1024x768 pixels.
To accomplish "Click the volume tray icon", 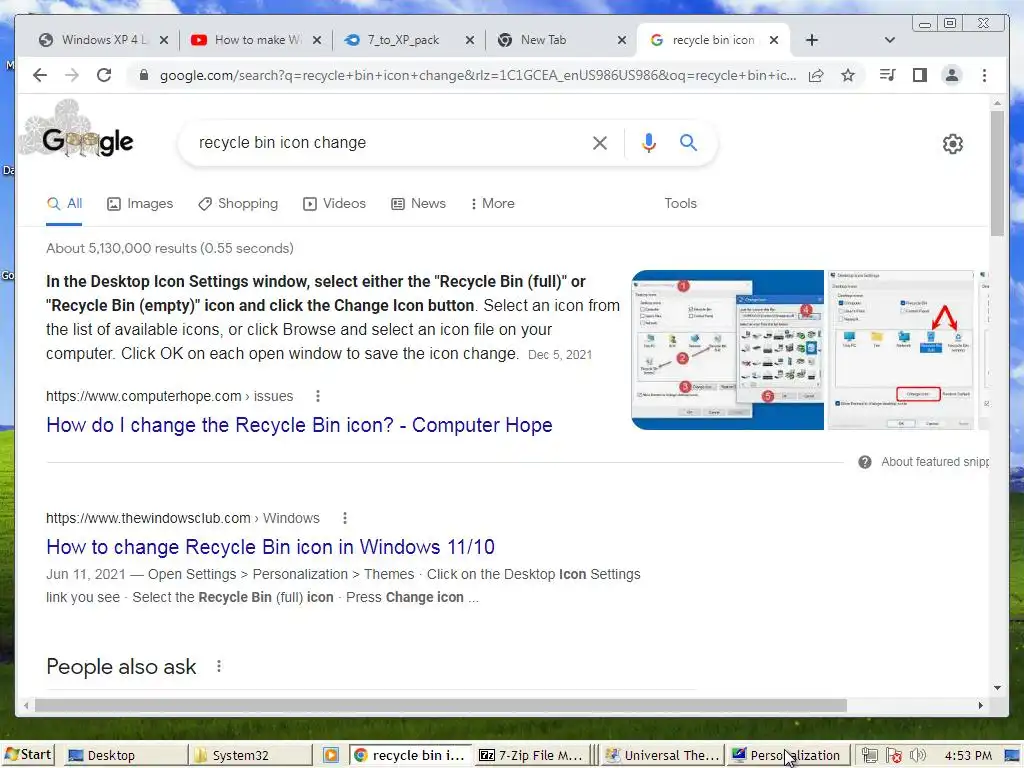I will (918, 756).
